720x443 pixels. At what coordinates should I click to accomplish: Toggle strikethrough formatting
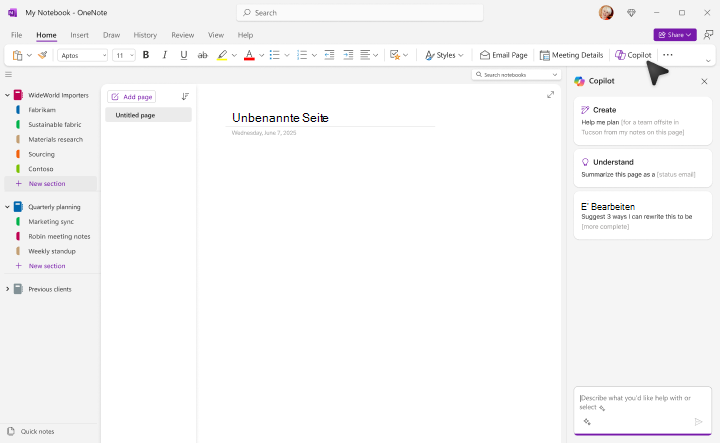click(x=202, y=55)
